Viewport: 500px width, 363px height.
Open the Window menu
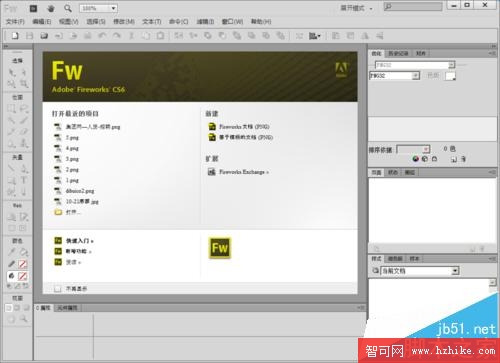pyautogui.click(x=232, y=22)
